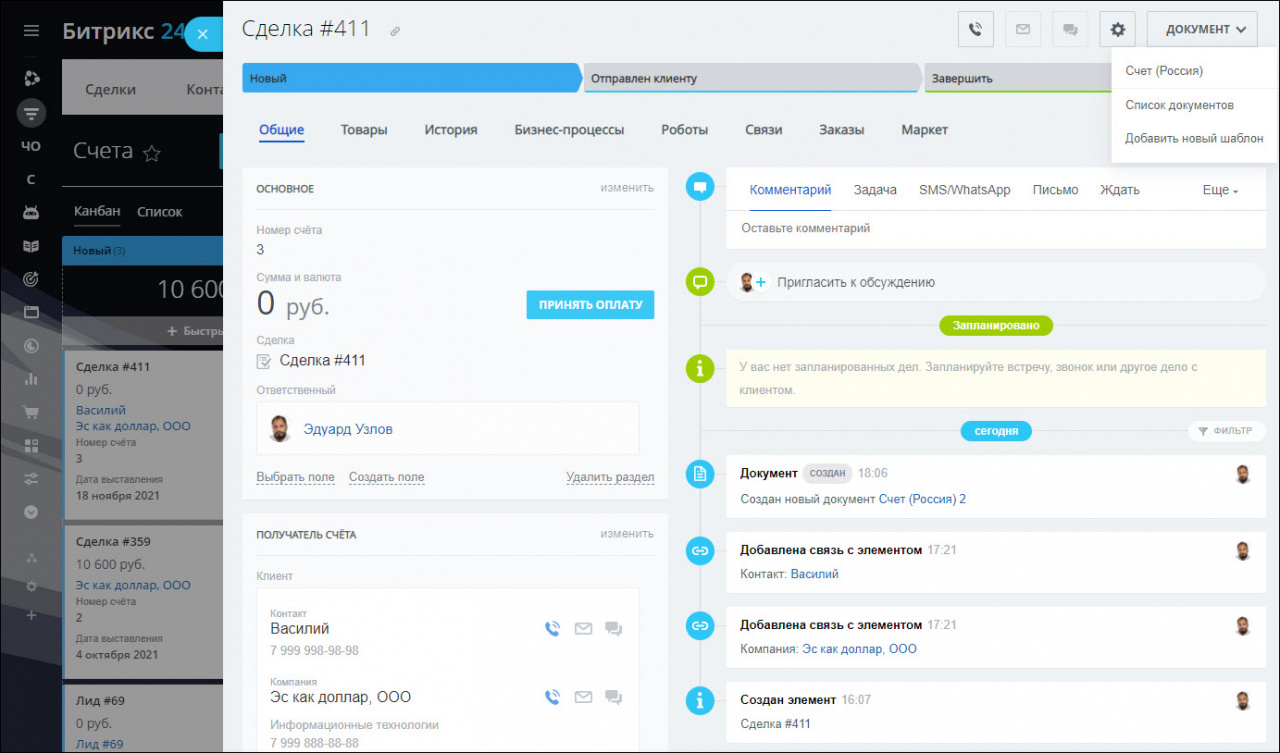This screenshot has height=753, width=1280.
Task: Click the plus icon at sidebar bottom
Action: pos(31,615)
